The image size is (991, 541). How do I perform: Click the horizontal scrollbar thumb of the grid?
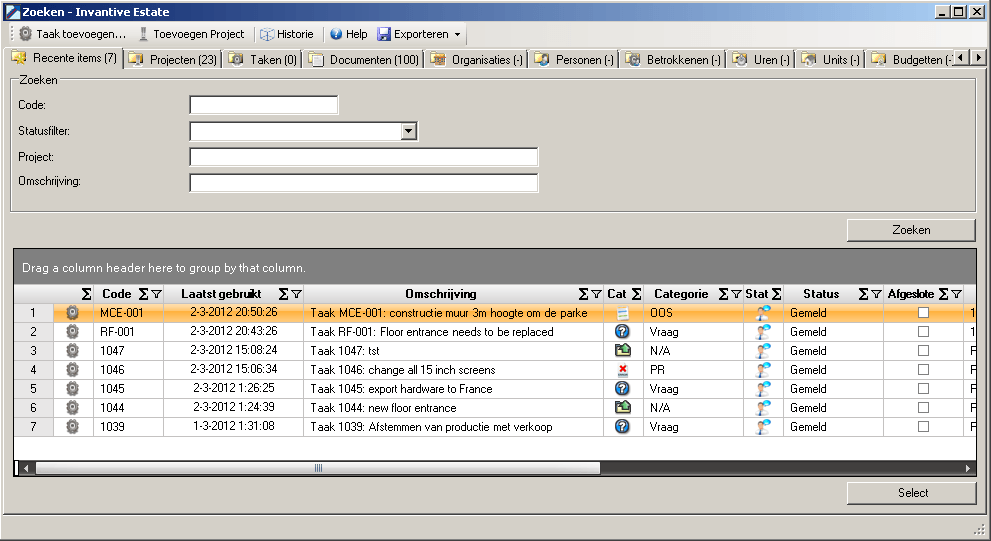(x=318, y=468)
